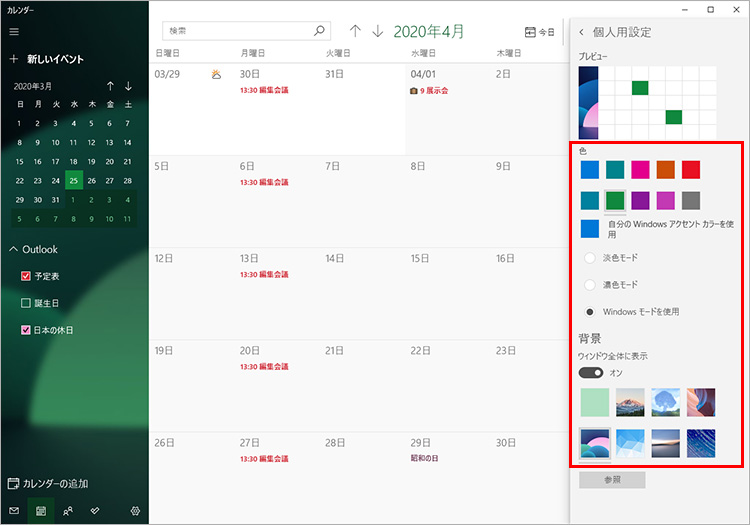Click the back arrow in 個人用設定 panel
This screenshot has width=750, height=525.
[x=582, y=32]
